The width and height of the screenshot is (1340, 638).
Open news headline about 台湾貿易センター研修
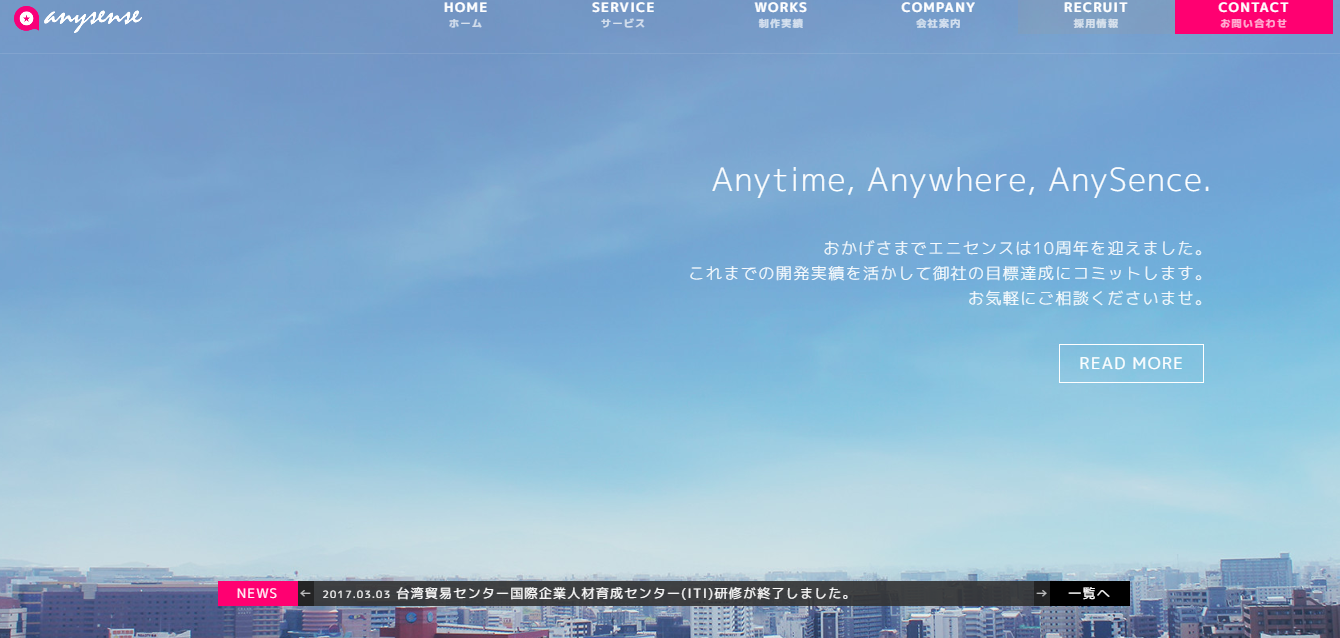tap(624, 594)
